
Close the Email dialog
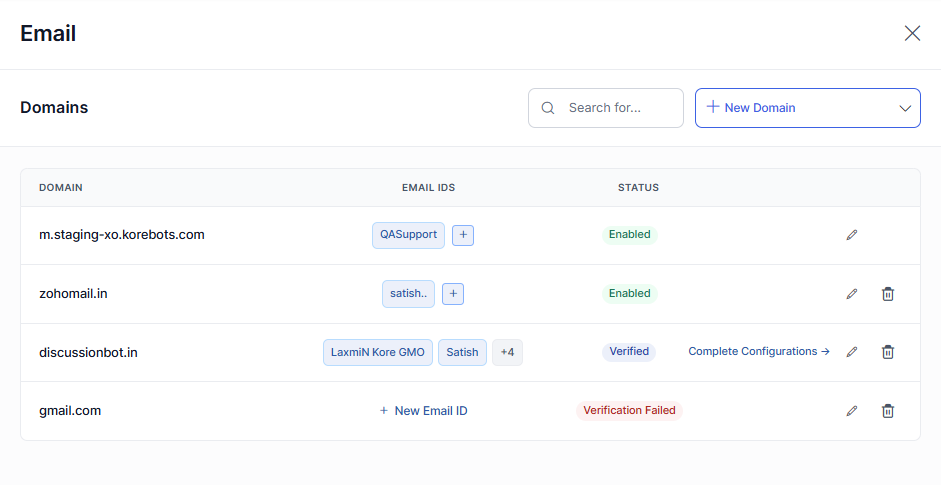(x=912, y=34)
